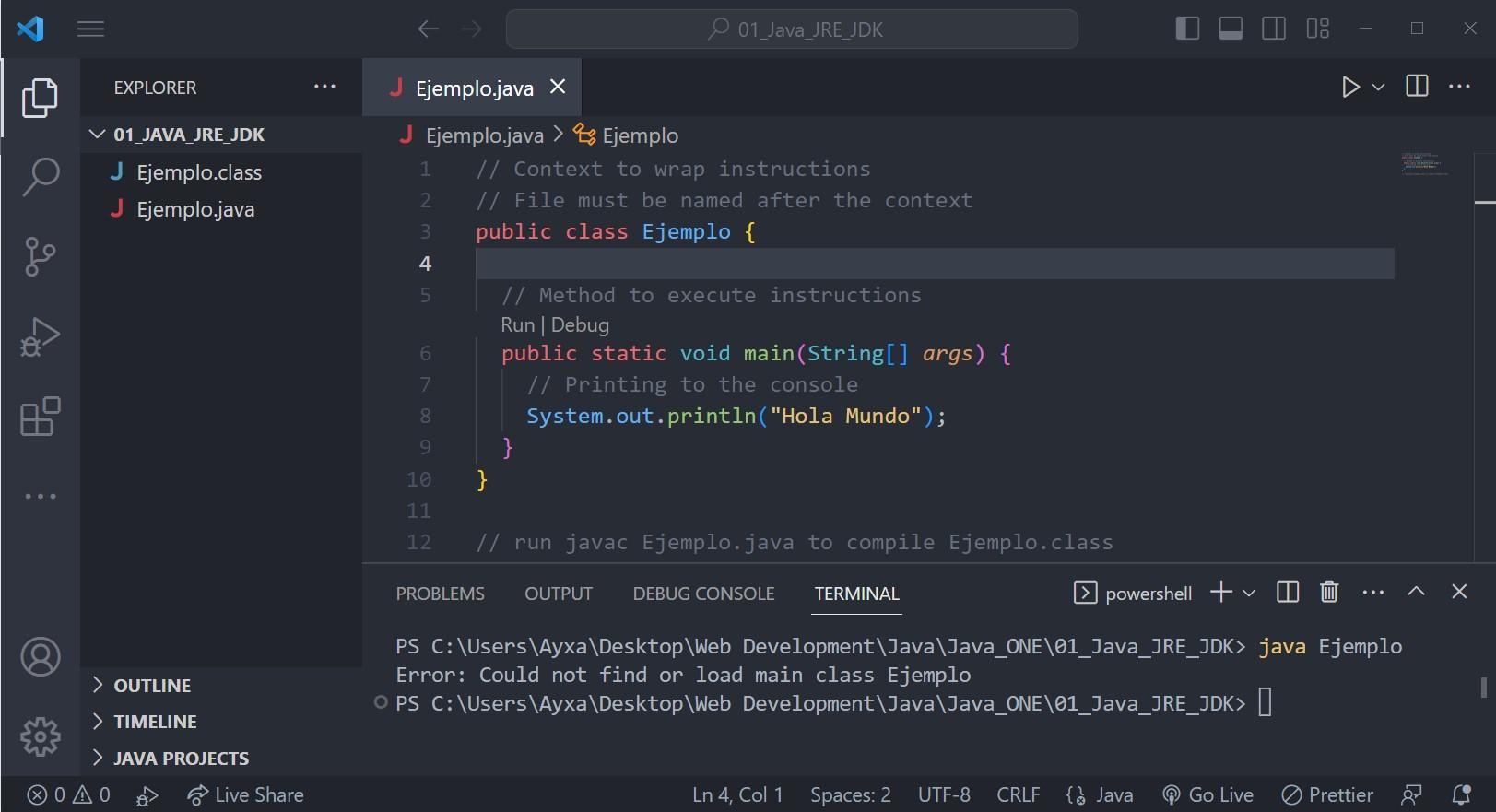The image size is (1496, 812).
Task: Open run options dropdown arrow
Action: click(x=1378, y=88)
